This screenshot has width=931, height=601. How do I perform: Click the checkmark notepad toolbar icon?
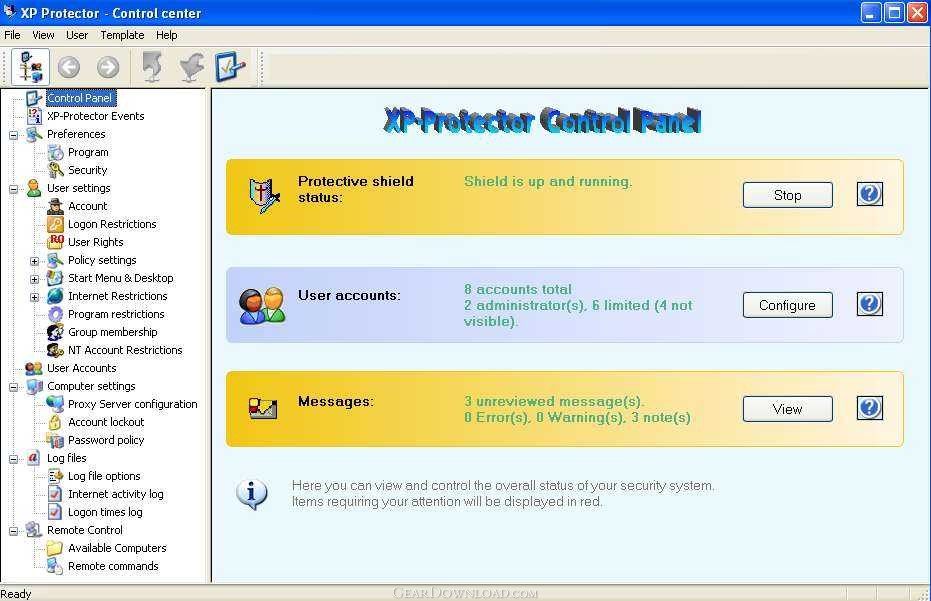click(x=230, y=67)
